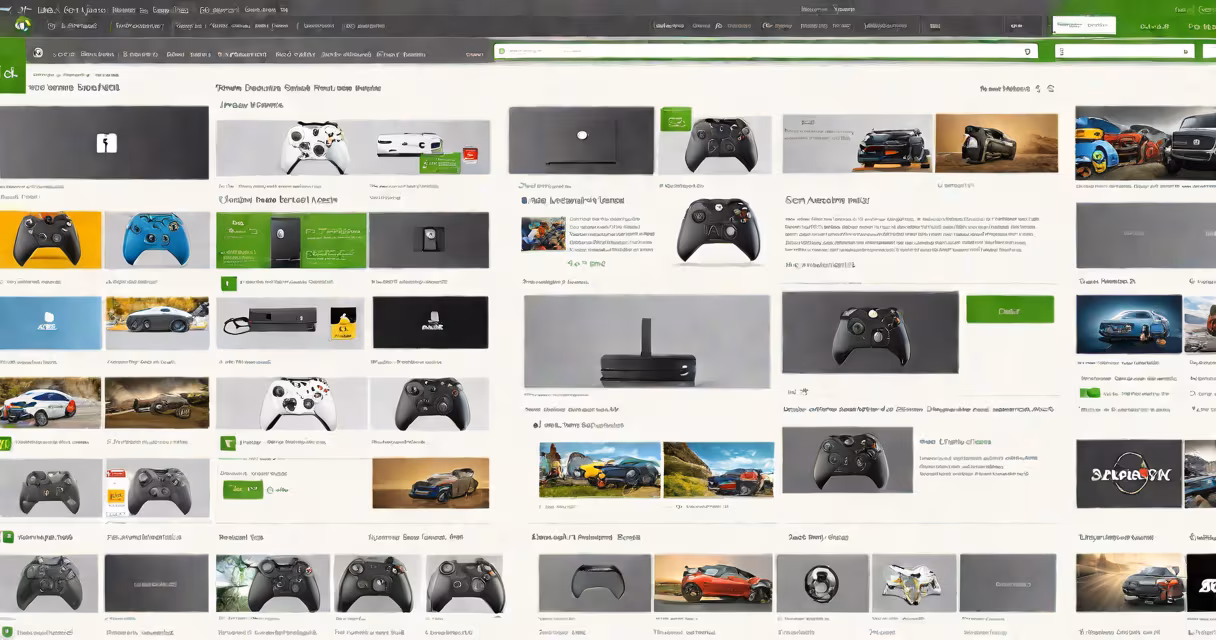1216x640 pixels.
Task: Select the white rally car thumbnail
Action: point(51,403)
